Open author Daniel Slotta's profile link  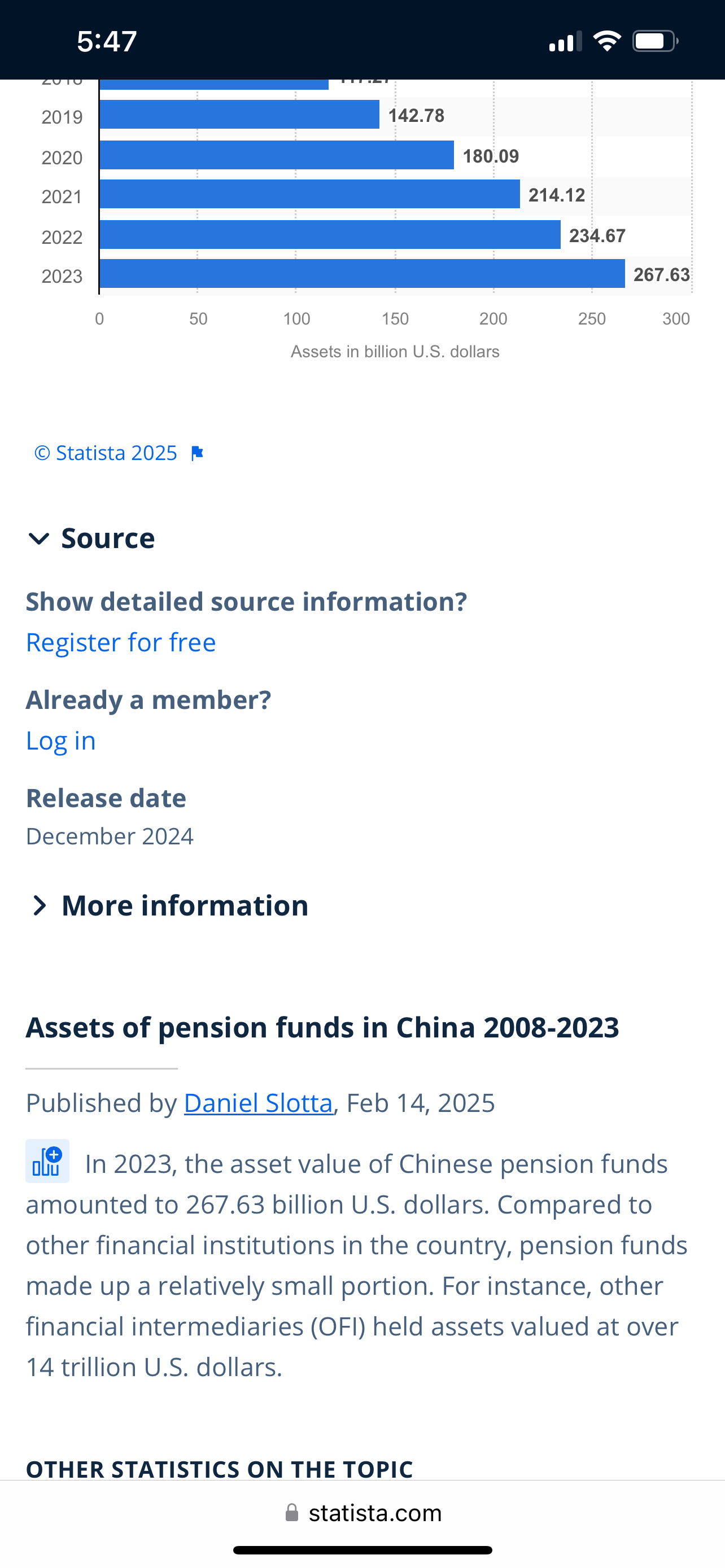click(x=258, y=1103)
